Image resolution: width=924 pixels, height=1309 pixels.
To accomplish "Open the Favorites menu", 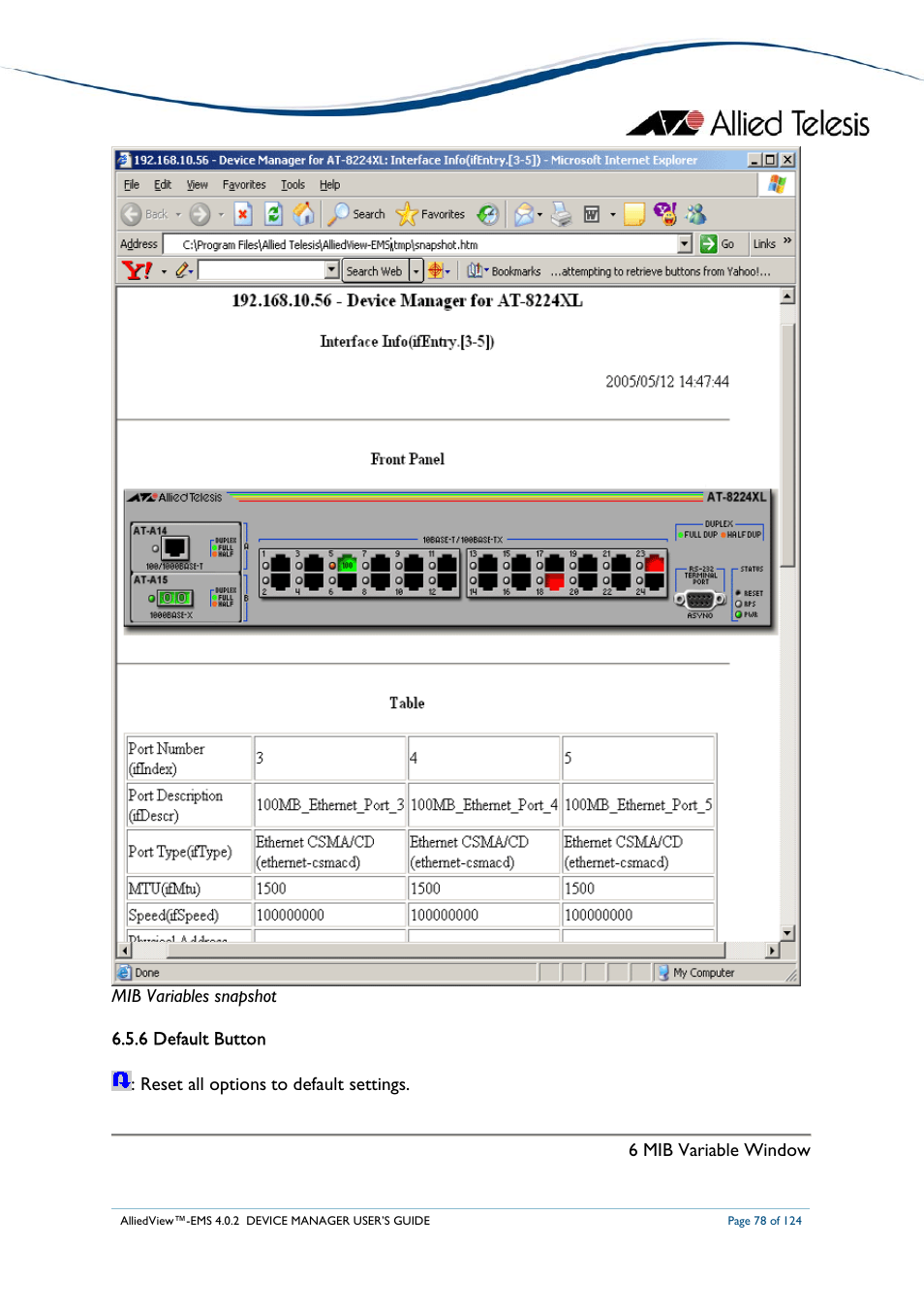I will [244, 184].
